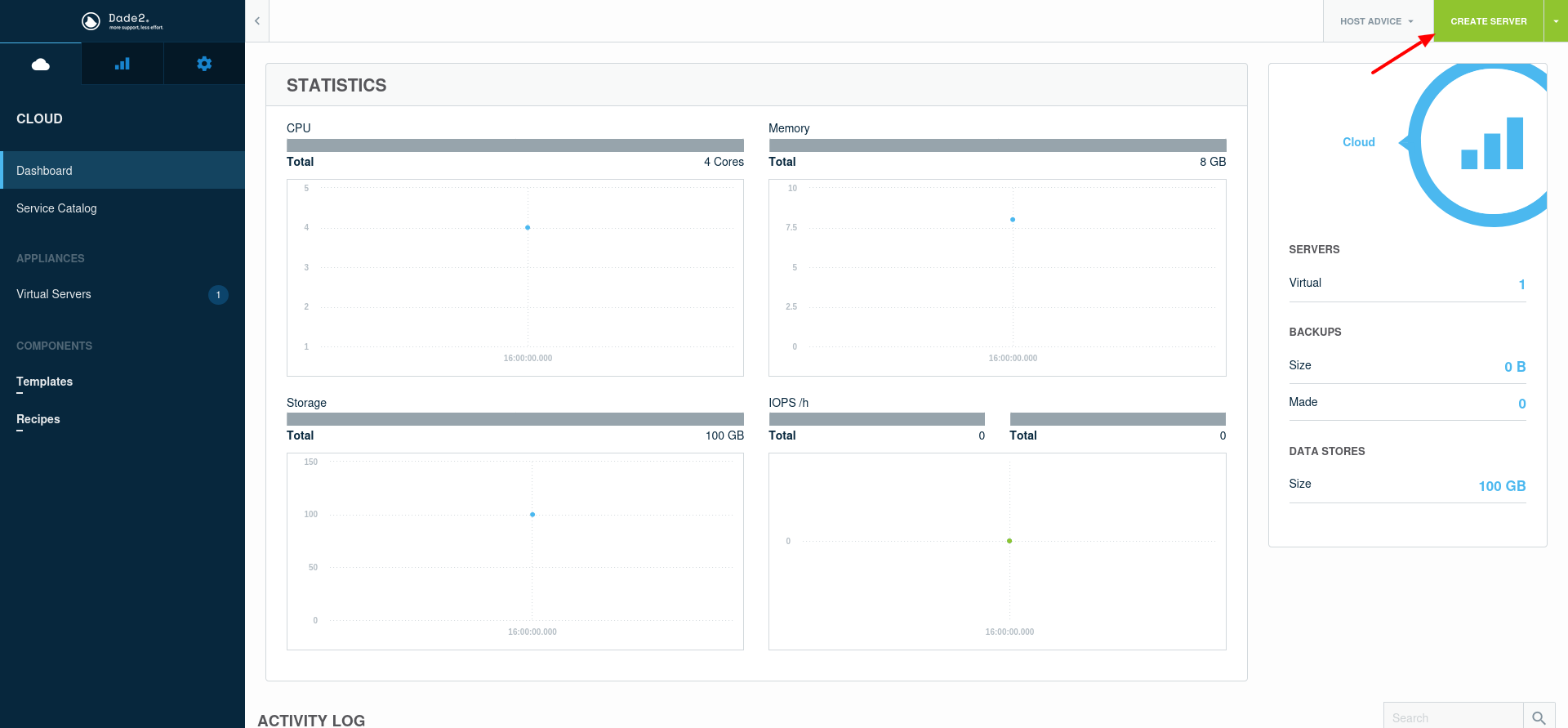
Task: Click the search magnifier icon
Action: tap(1539, 717)
